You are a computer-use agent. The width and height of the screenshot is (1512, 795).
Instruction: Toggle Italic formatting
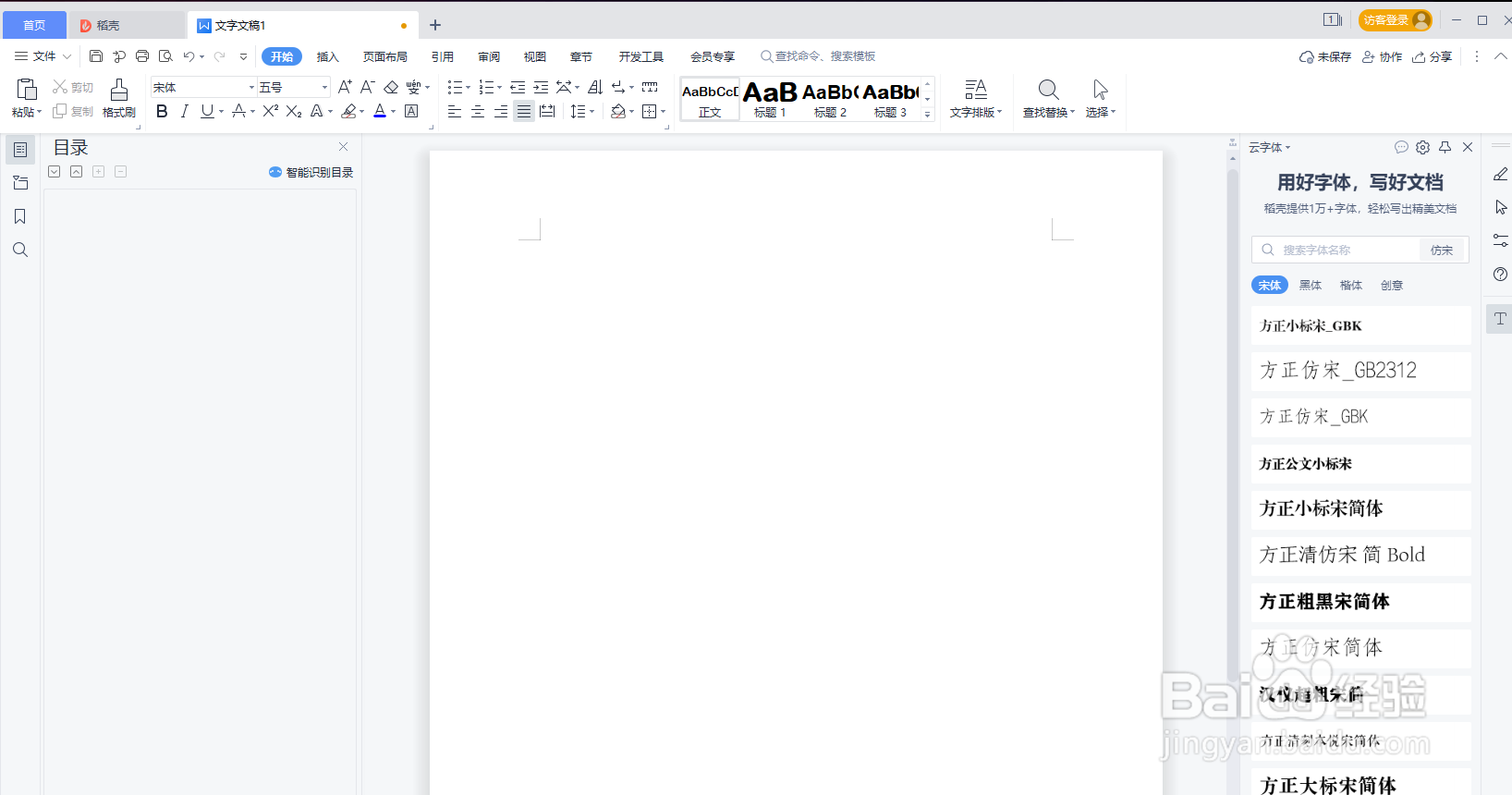pyautogui.click(x=184, y=111)
